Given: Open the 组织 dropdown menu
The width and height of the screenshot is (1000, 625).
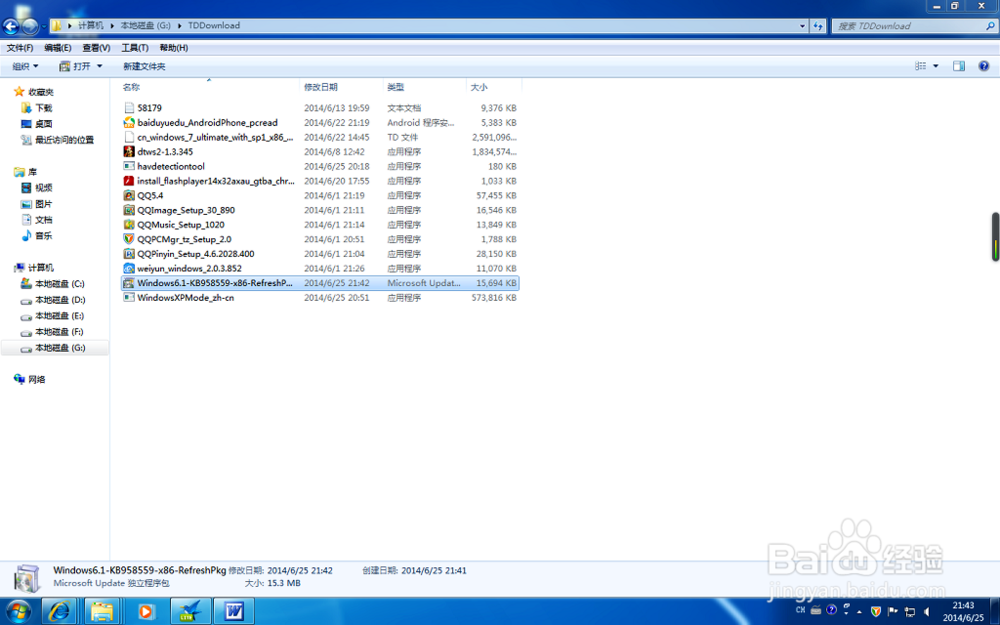Looking at the screenshot, I should coord(26,66).
